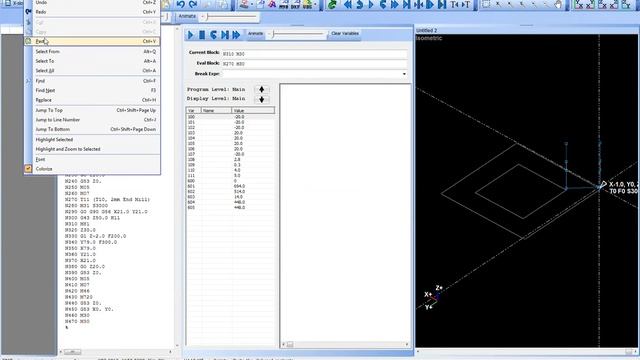Open the Break Expr dropdown

point(404,74)
